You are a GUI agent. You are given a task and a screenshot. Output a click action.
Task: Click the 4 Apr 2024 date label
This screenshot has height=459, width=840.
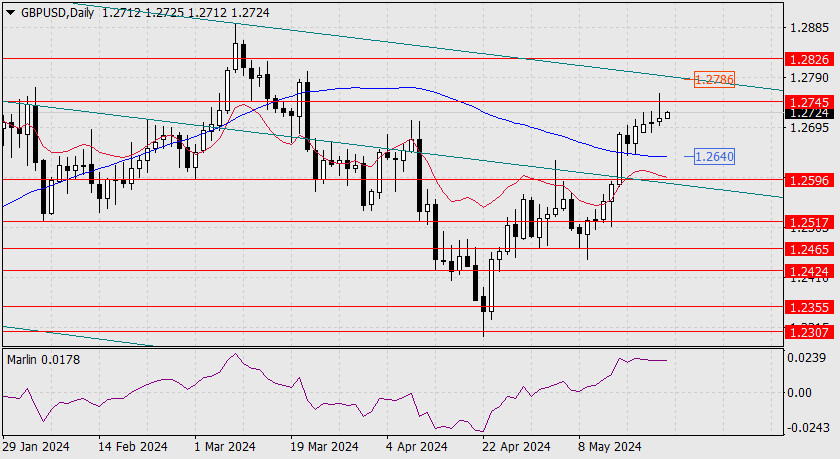[416, 446]
